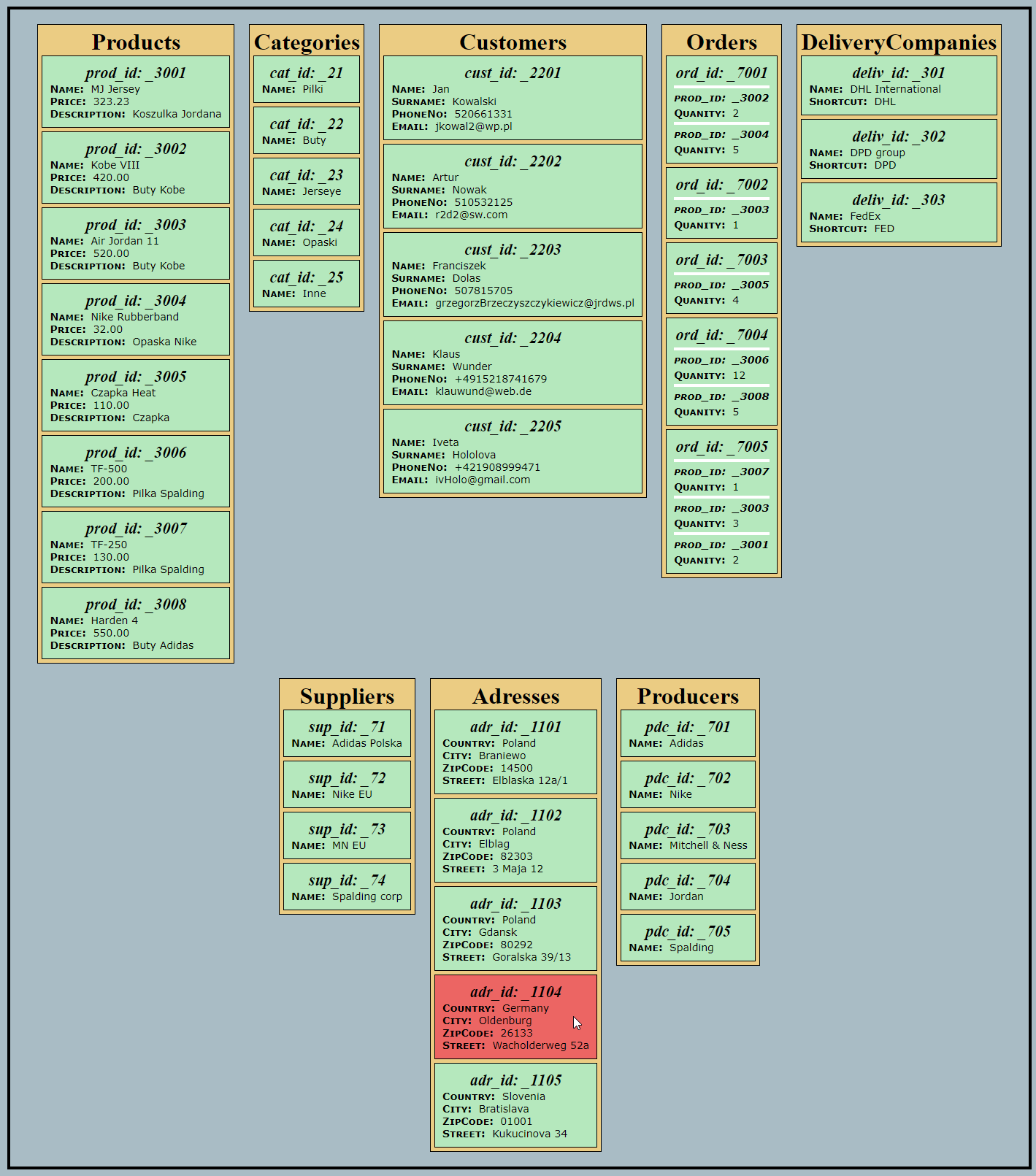Select delivery company _303 FedEx
The width and height of the screenshot is (1036, 1176).
coord(899,212)
